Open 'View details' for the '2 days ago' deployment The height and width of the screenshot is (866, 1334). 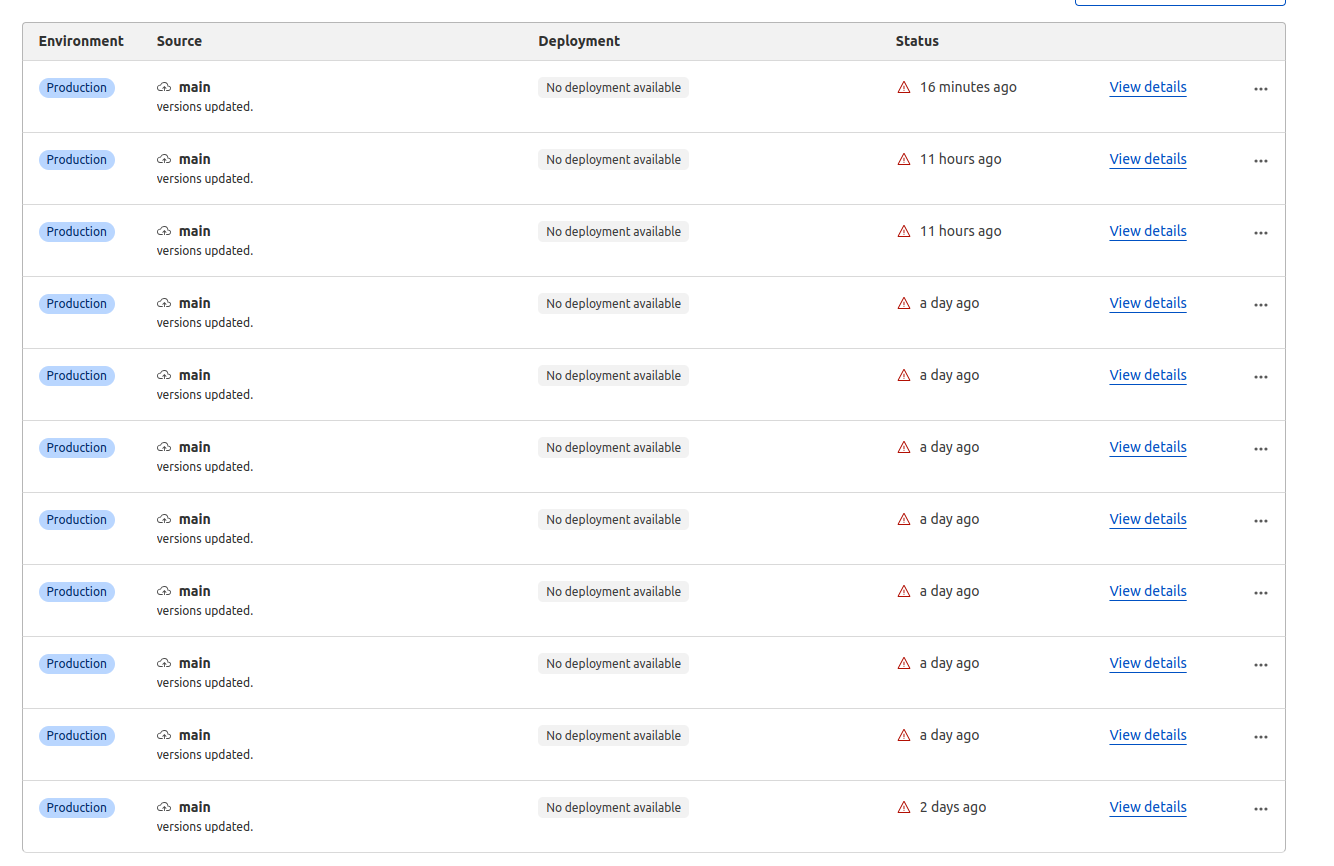pos(1148,807)
